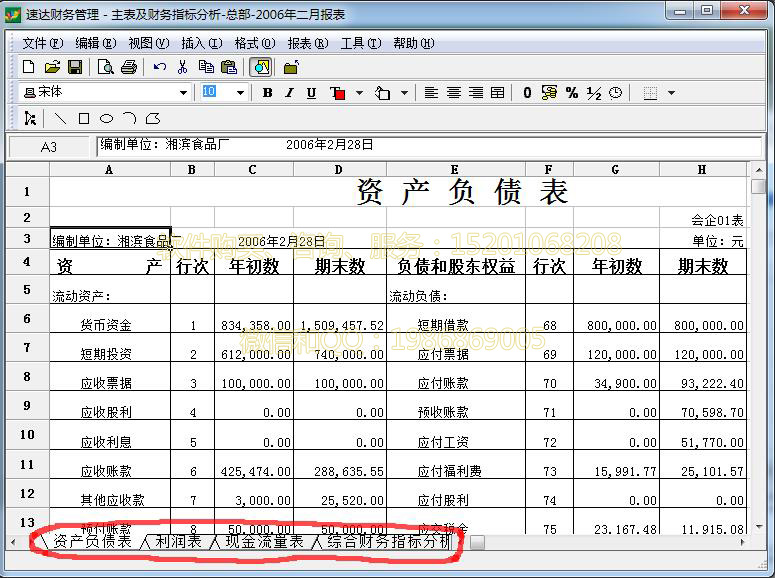The height and width of the screenshot is (578, 775).
Task: Click the red font color swatch
Action: (337, 93)
